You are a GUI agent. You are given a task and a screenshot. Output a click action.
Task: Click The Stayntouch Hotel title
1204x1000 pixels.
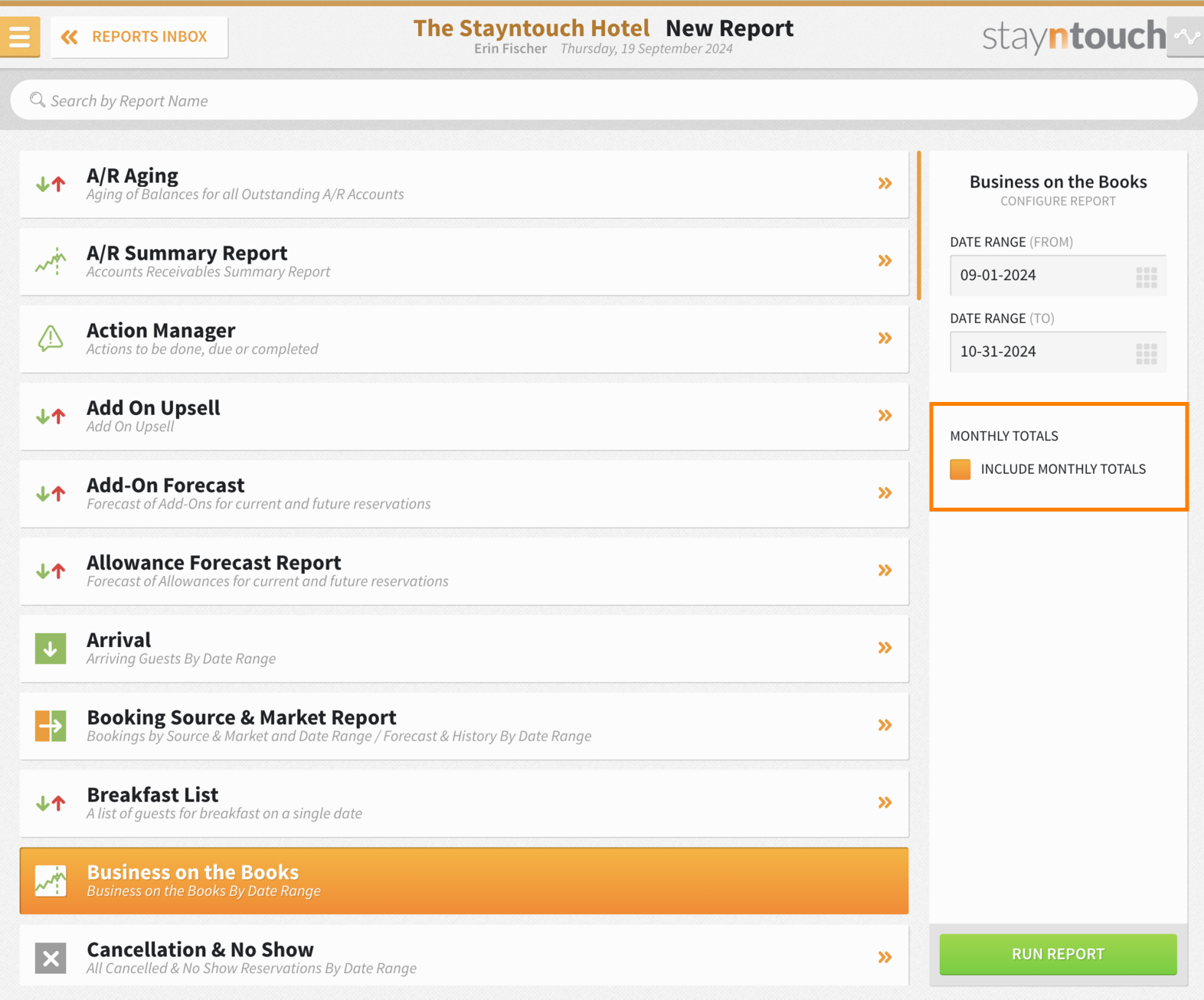[532, 28]
